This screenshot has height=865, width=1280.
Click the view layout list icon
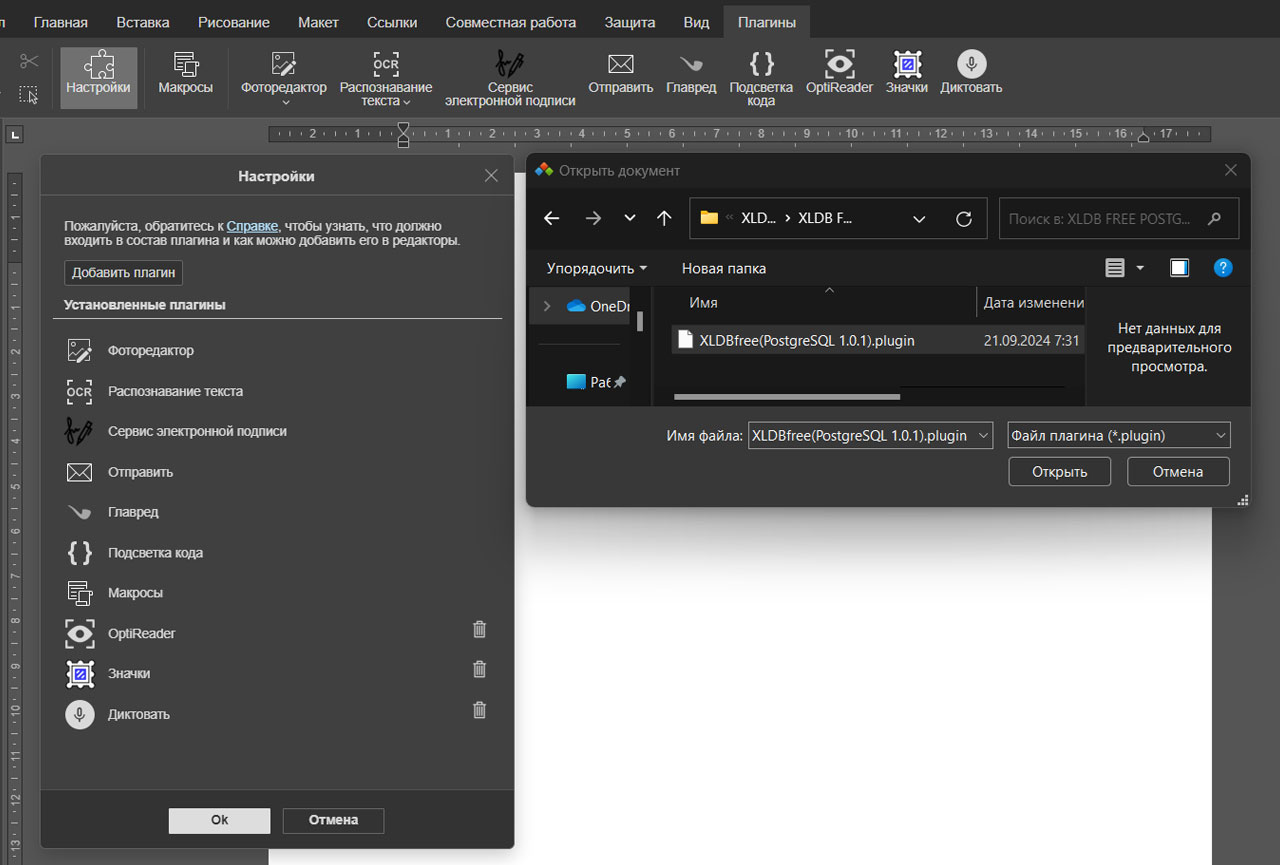1115,268
